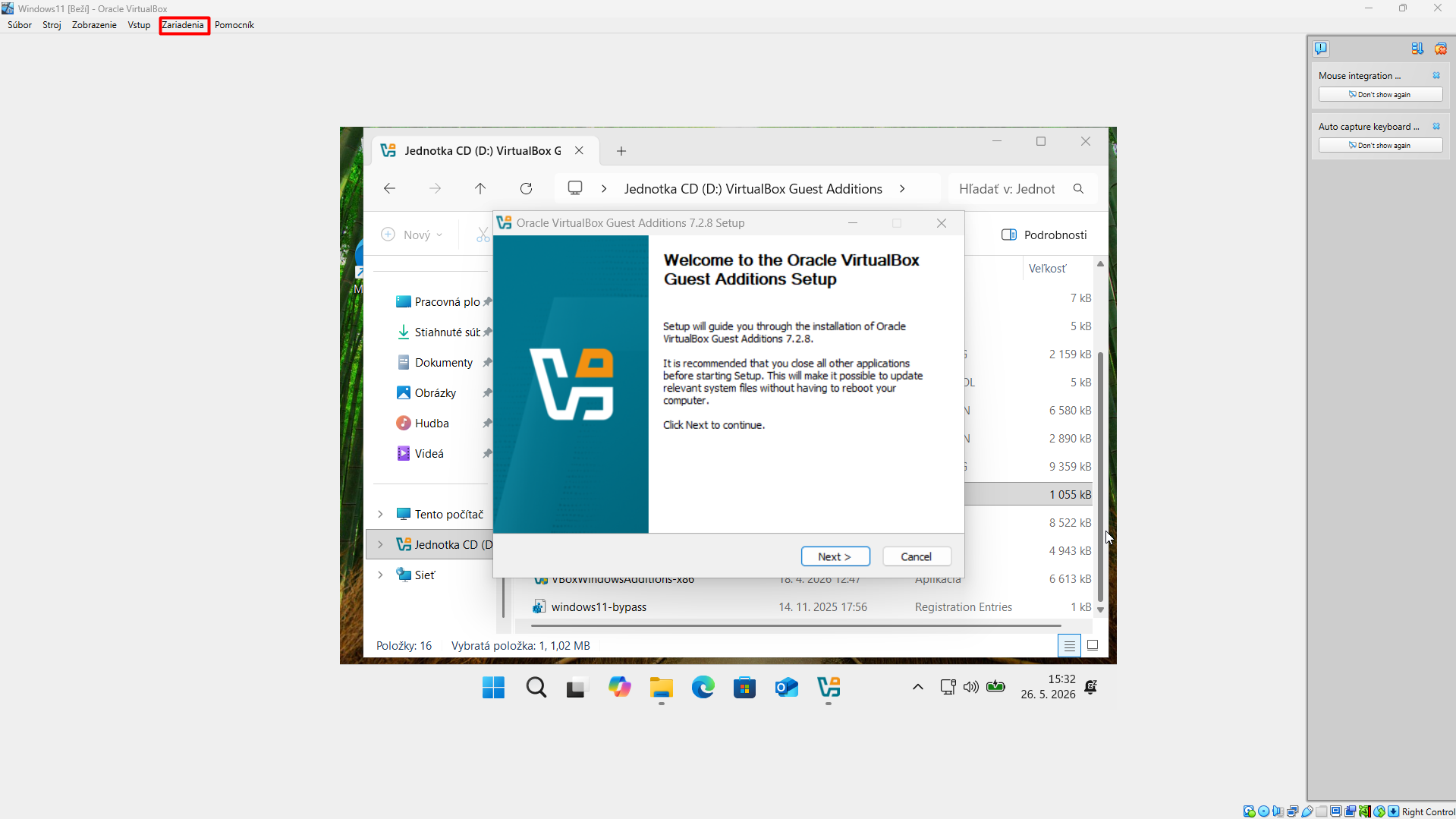The image size is (1456, 819).
Task: Open File Explorer taskbar icon
Action: point(662,688)
